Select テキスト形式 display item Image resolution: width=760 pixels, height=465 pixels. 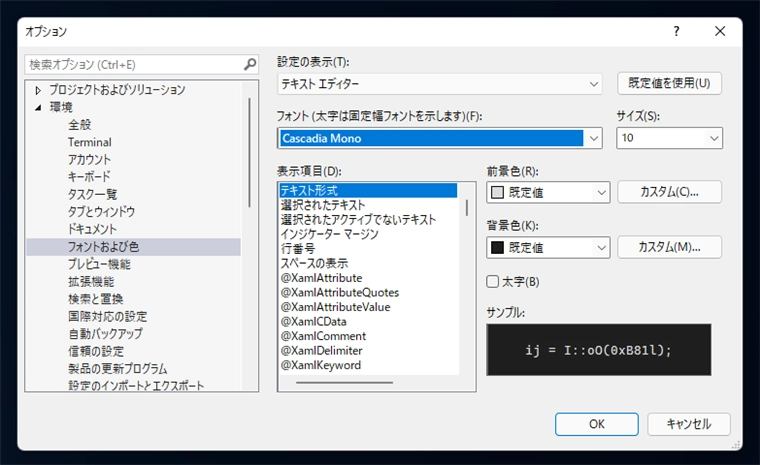(x=368, y=191)
